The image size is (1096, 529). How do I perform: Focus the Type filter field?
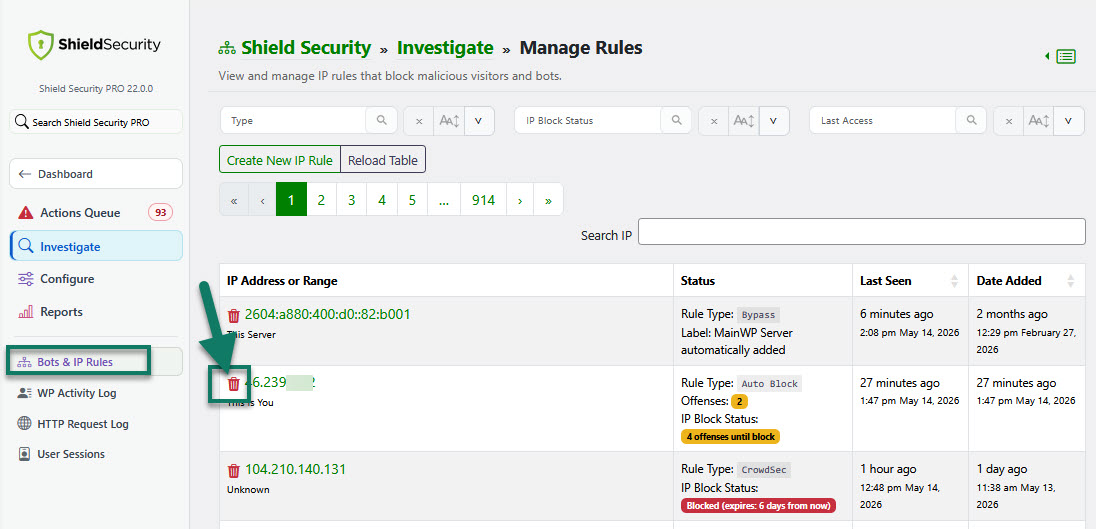294,120
